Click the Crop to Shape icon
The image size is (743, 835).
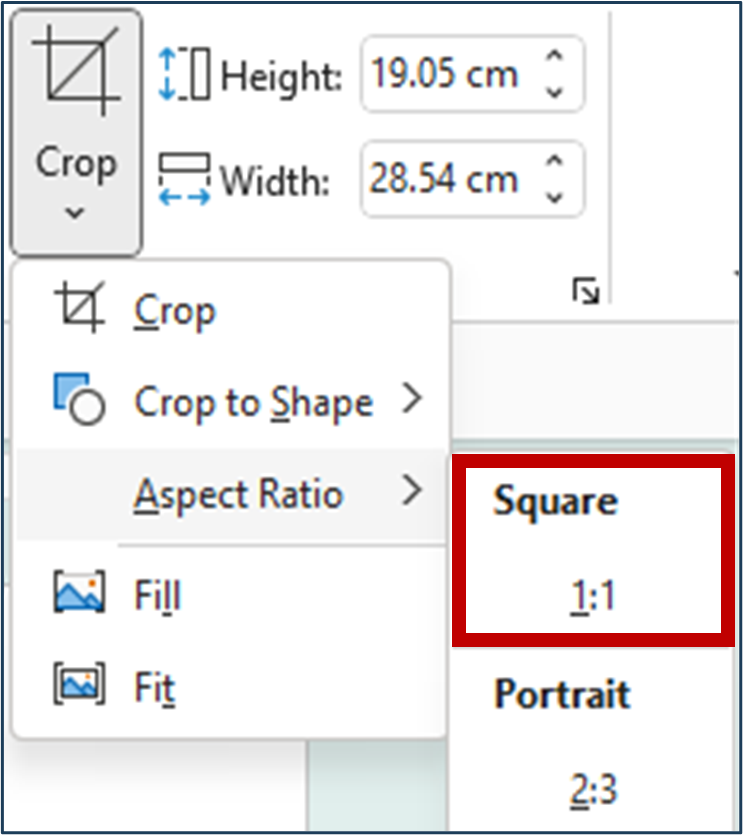pos(79,399)
